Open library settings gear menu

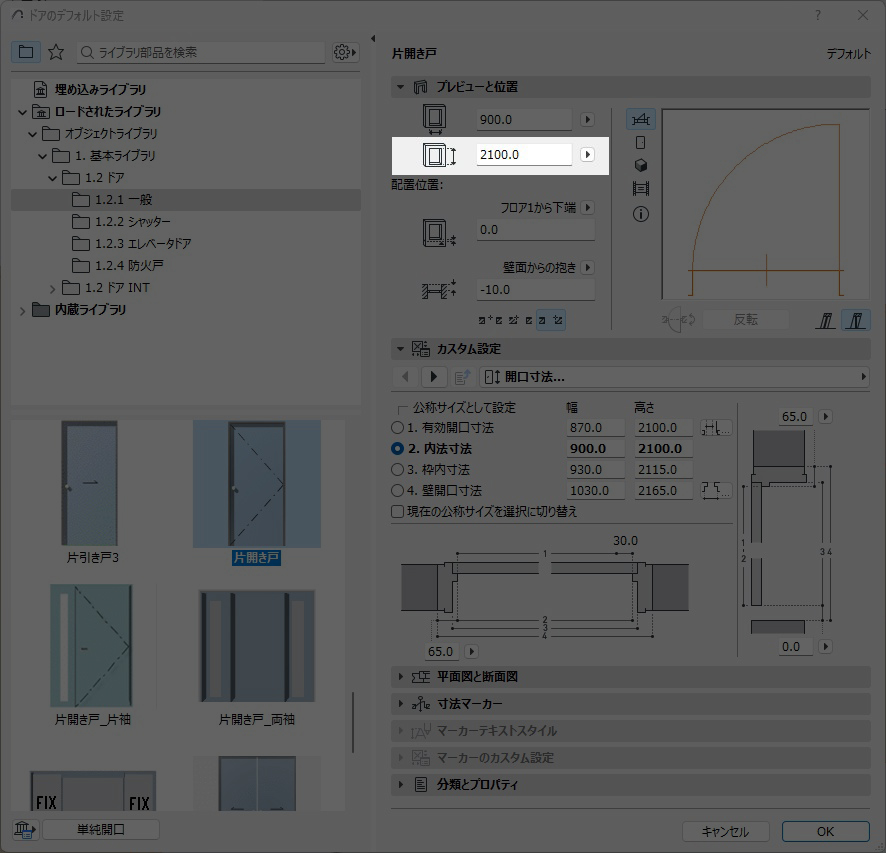[345, 52]
